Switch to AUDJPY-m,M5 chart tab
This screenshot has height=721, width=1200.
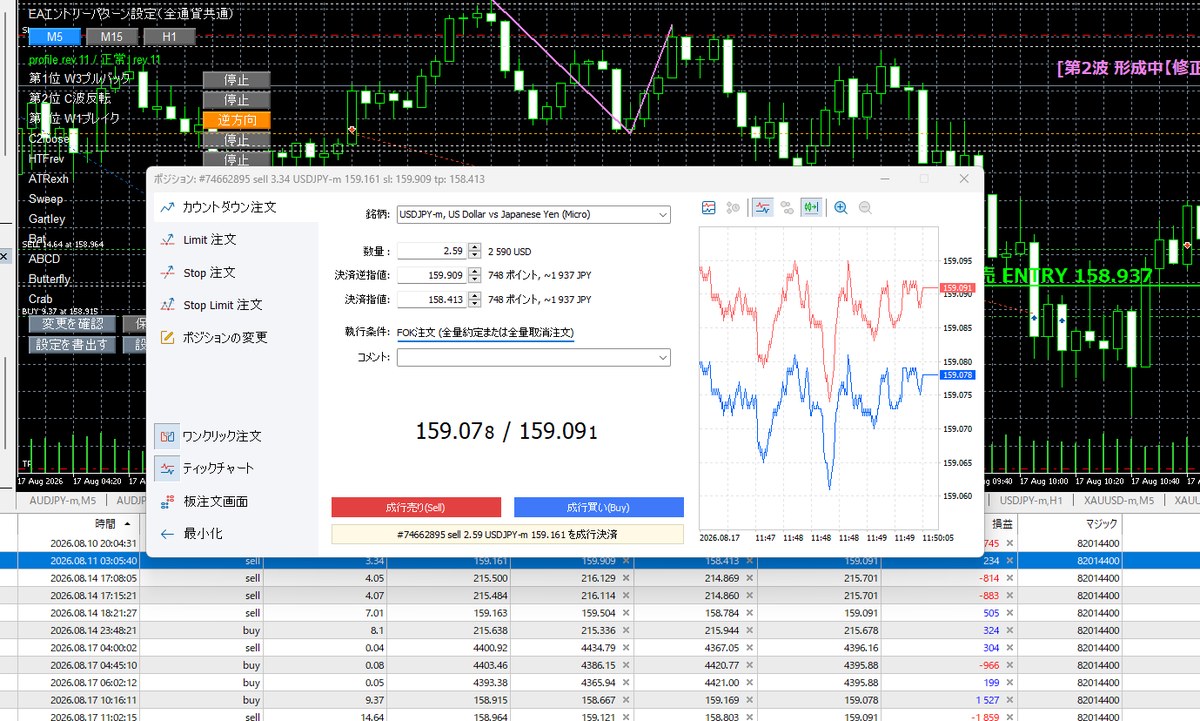tap(63, 500)
